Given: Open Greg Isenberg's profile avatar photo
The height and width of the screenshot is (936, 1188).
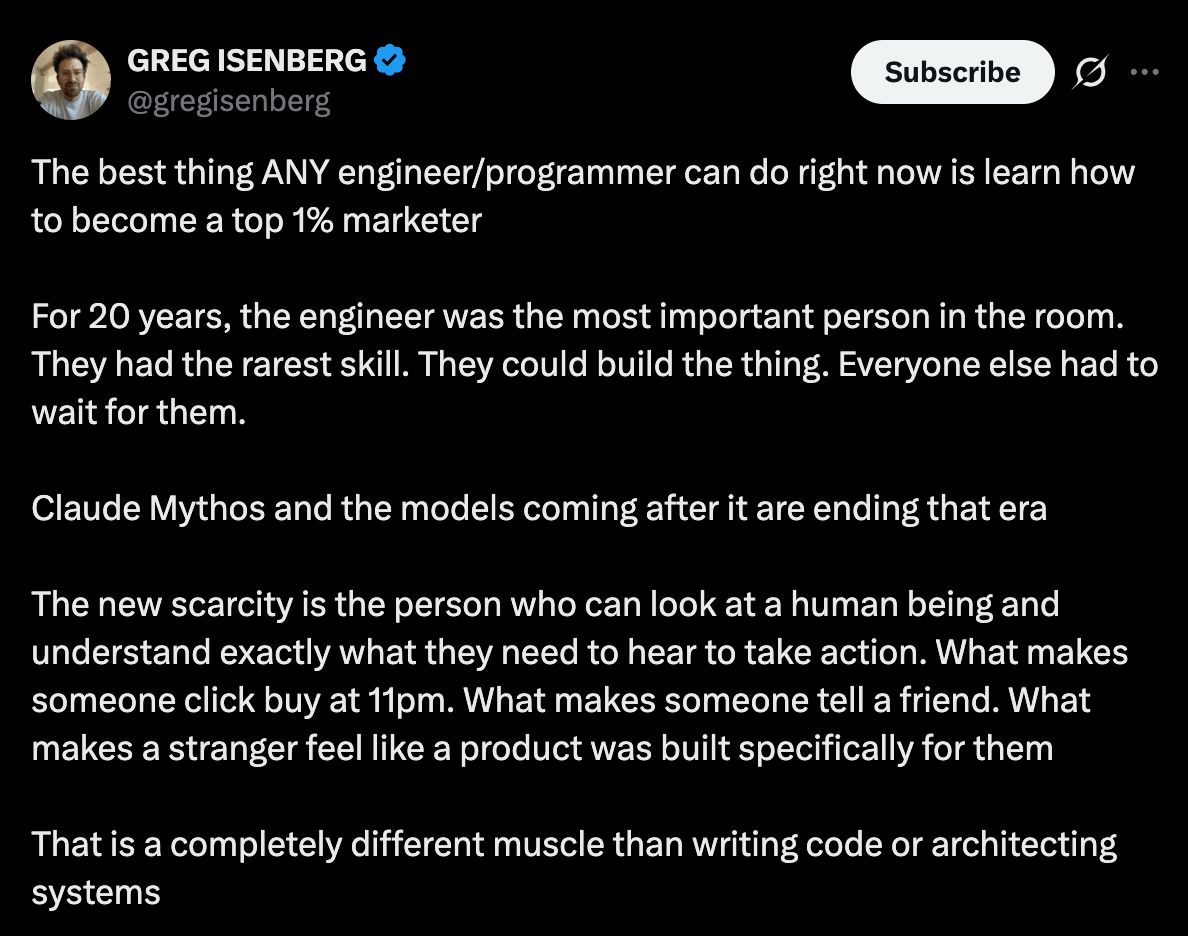Looking at the screenshot, I should click(x=70, y=80).
